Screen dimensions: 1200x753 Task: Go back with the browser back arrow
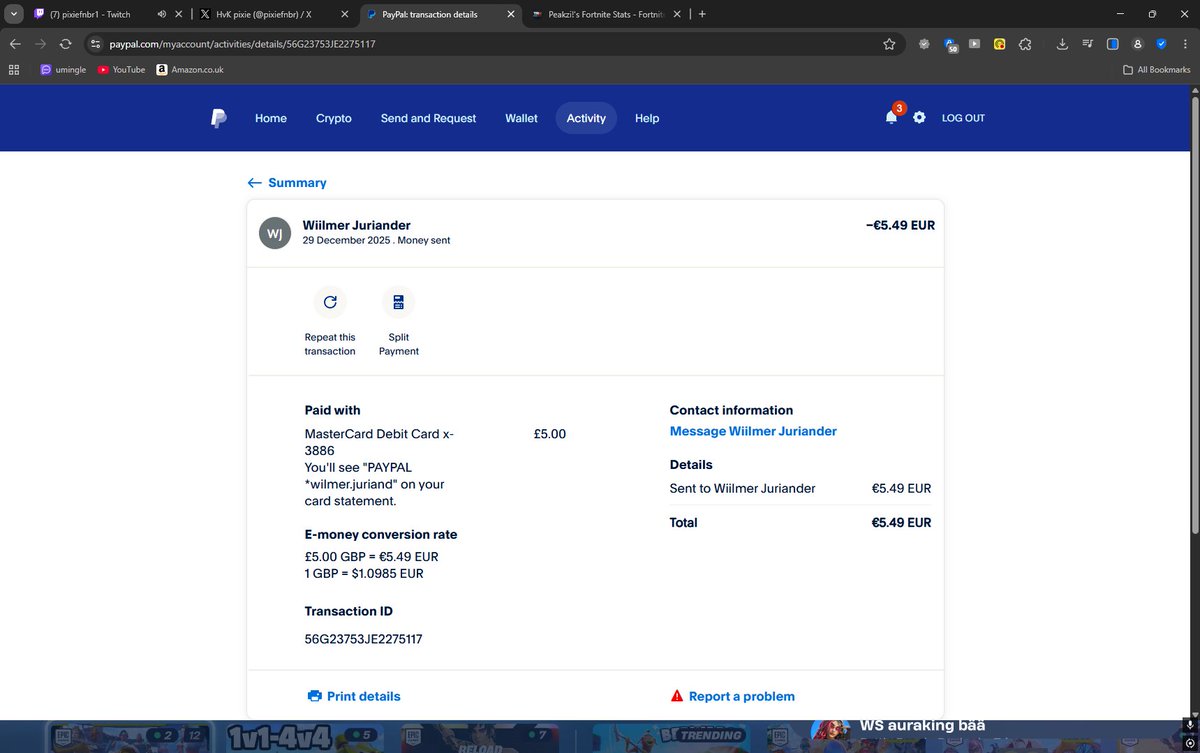15,44
